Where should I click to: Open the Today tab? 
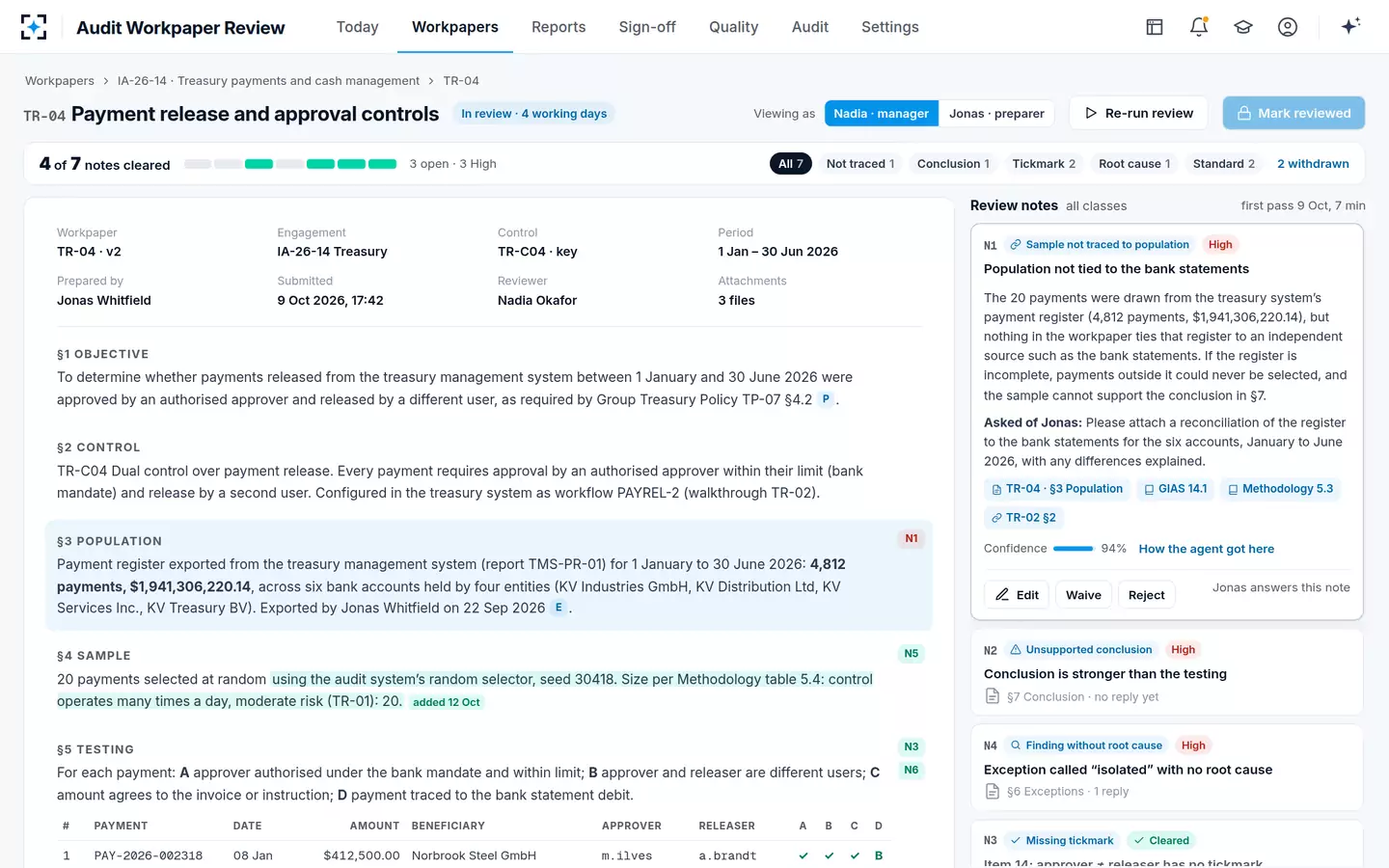click(x=357, y=27)
